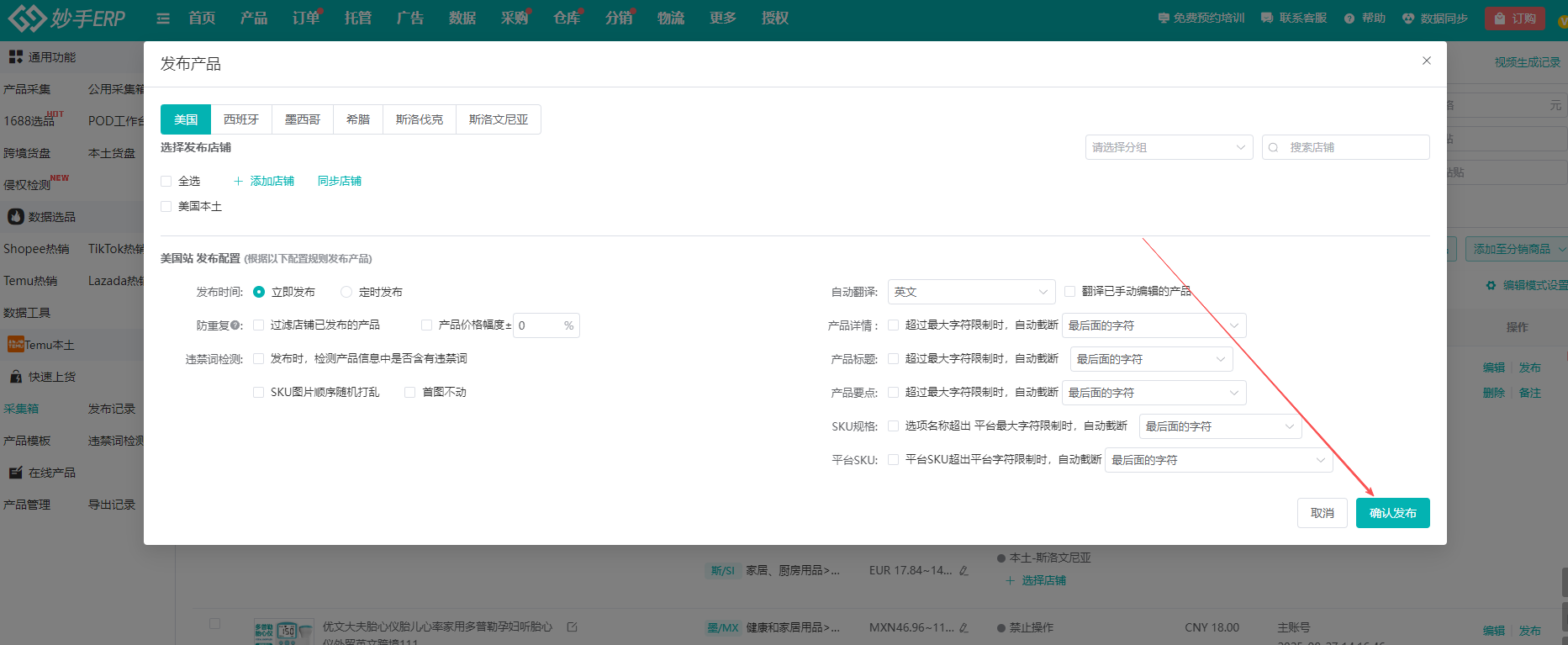Screen dimensions: 1568x645
Task: Check the 美国本土 store checkbox
Action: 166,206
